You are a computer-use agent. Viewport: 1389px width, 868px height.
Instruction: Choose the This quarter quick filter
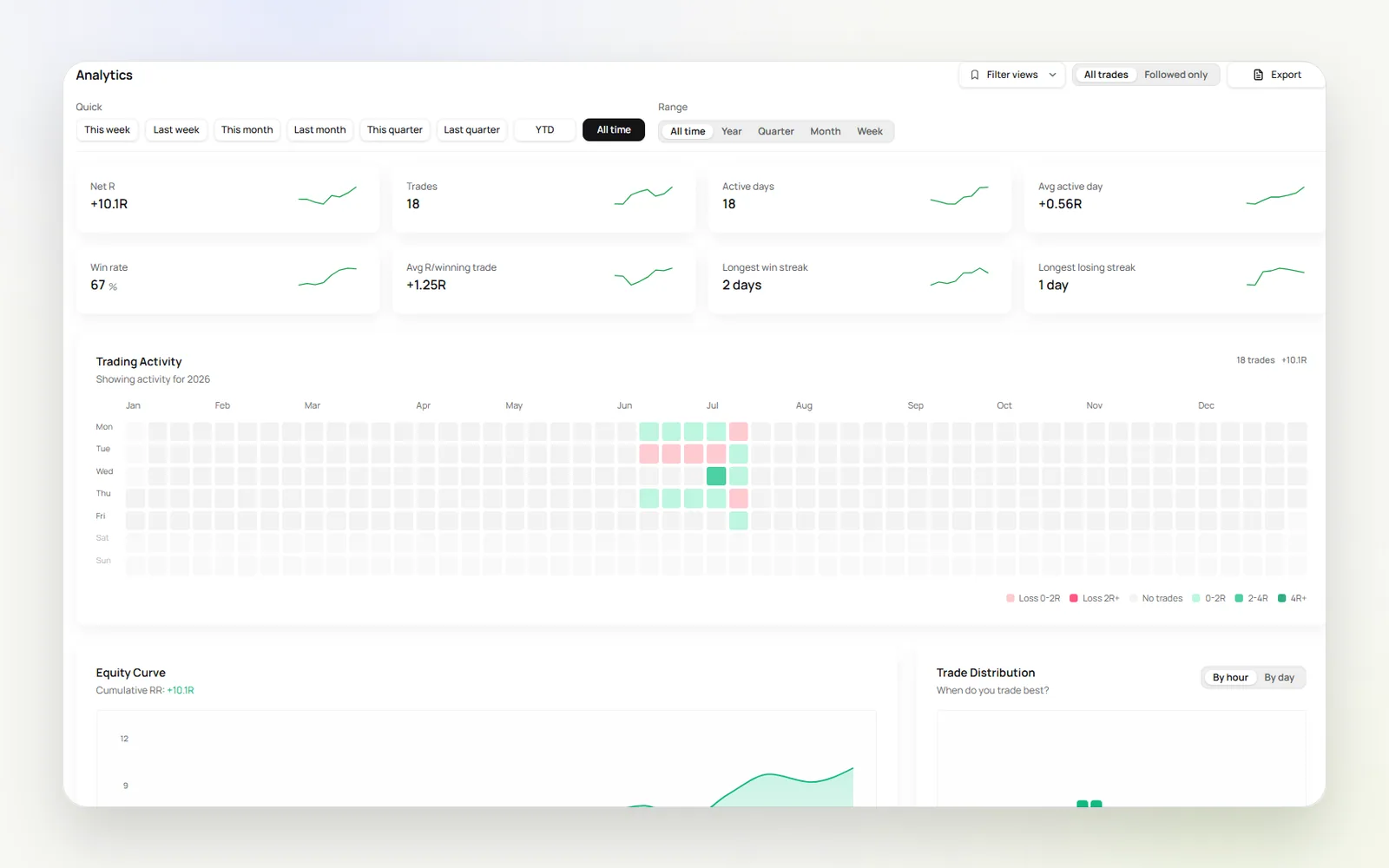click(x=394, y=130)
